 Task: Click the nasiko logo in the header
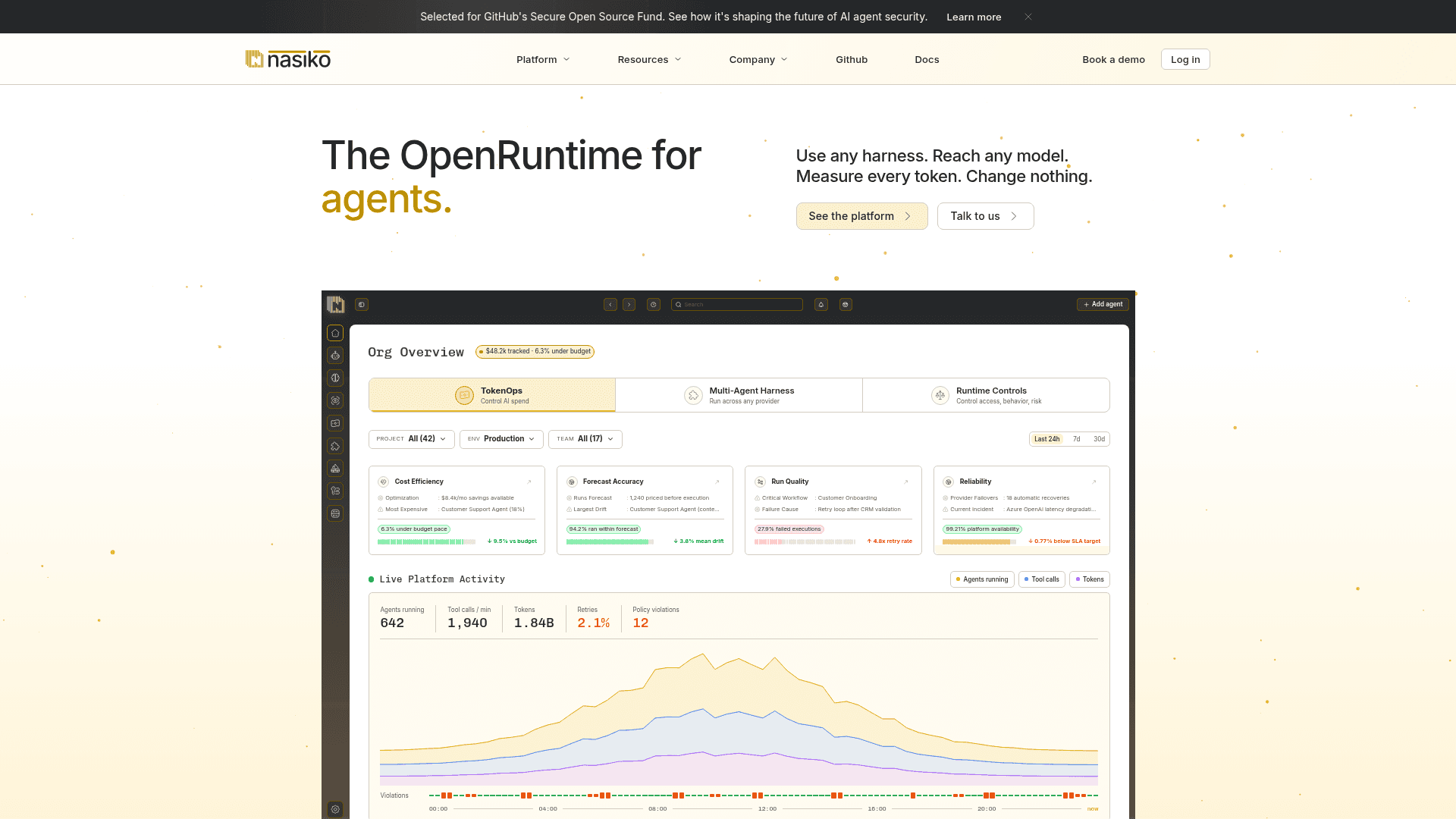288,59
